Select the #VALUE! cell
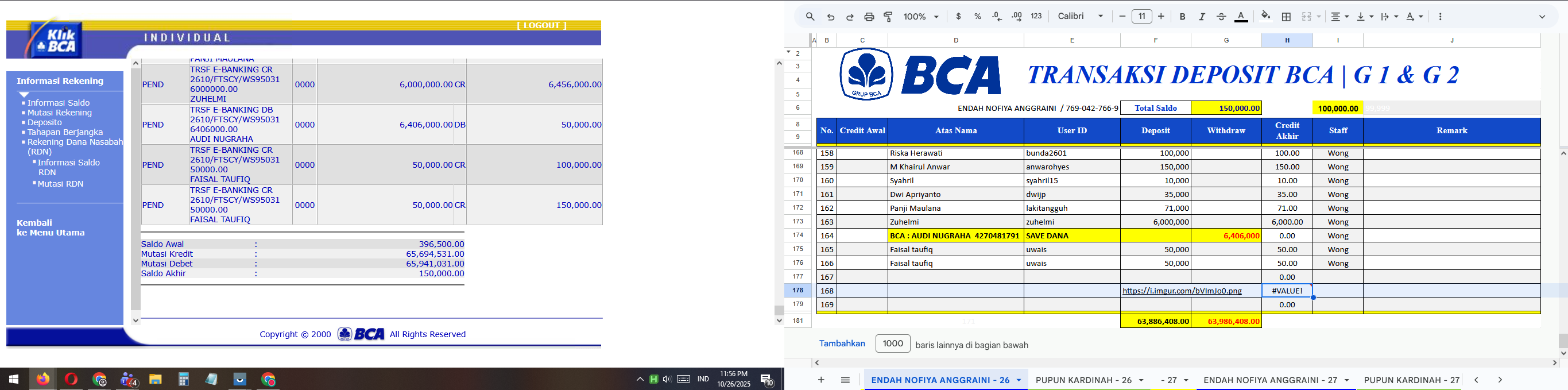 pyautogui.click(x=1287, y=291)
